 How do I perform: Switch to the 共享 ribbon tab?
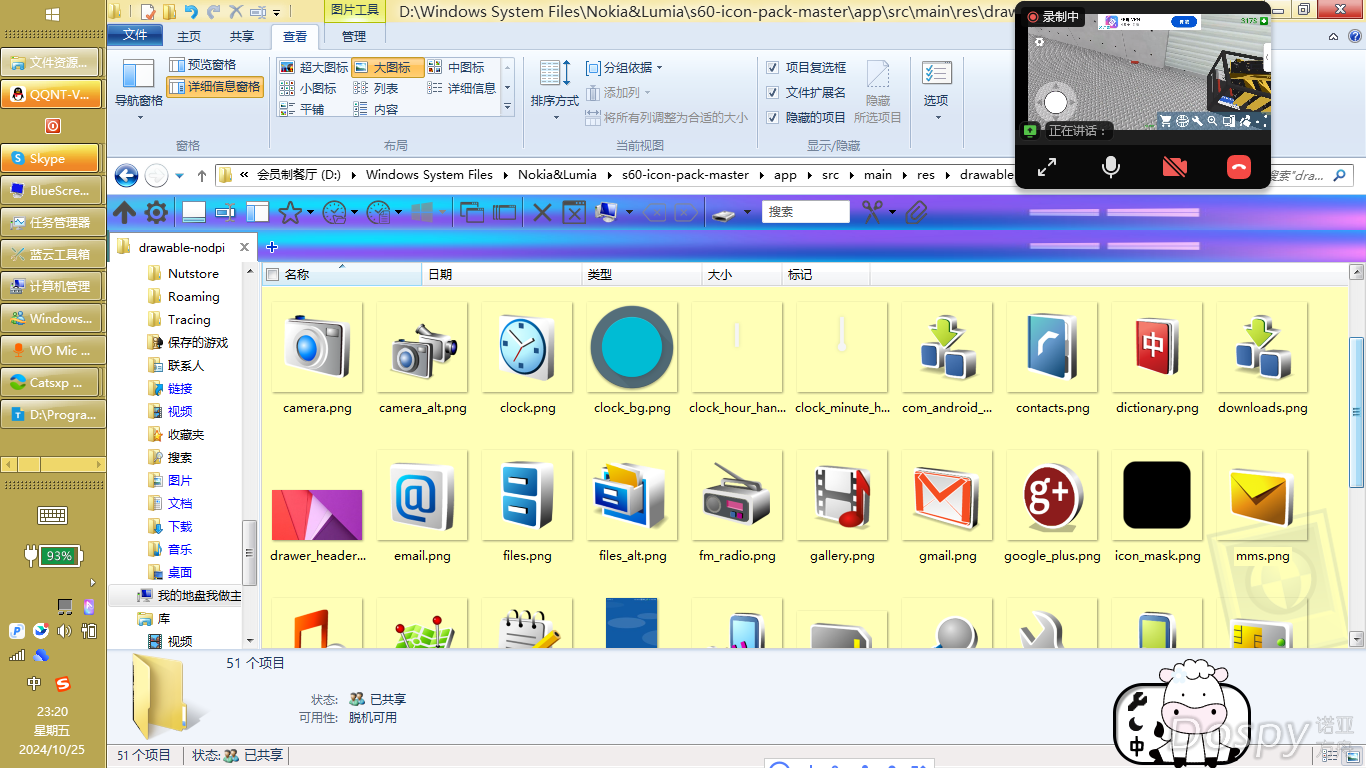tap(242, 36)
